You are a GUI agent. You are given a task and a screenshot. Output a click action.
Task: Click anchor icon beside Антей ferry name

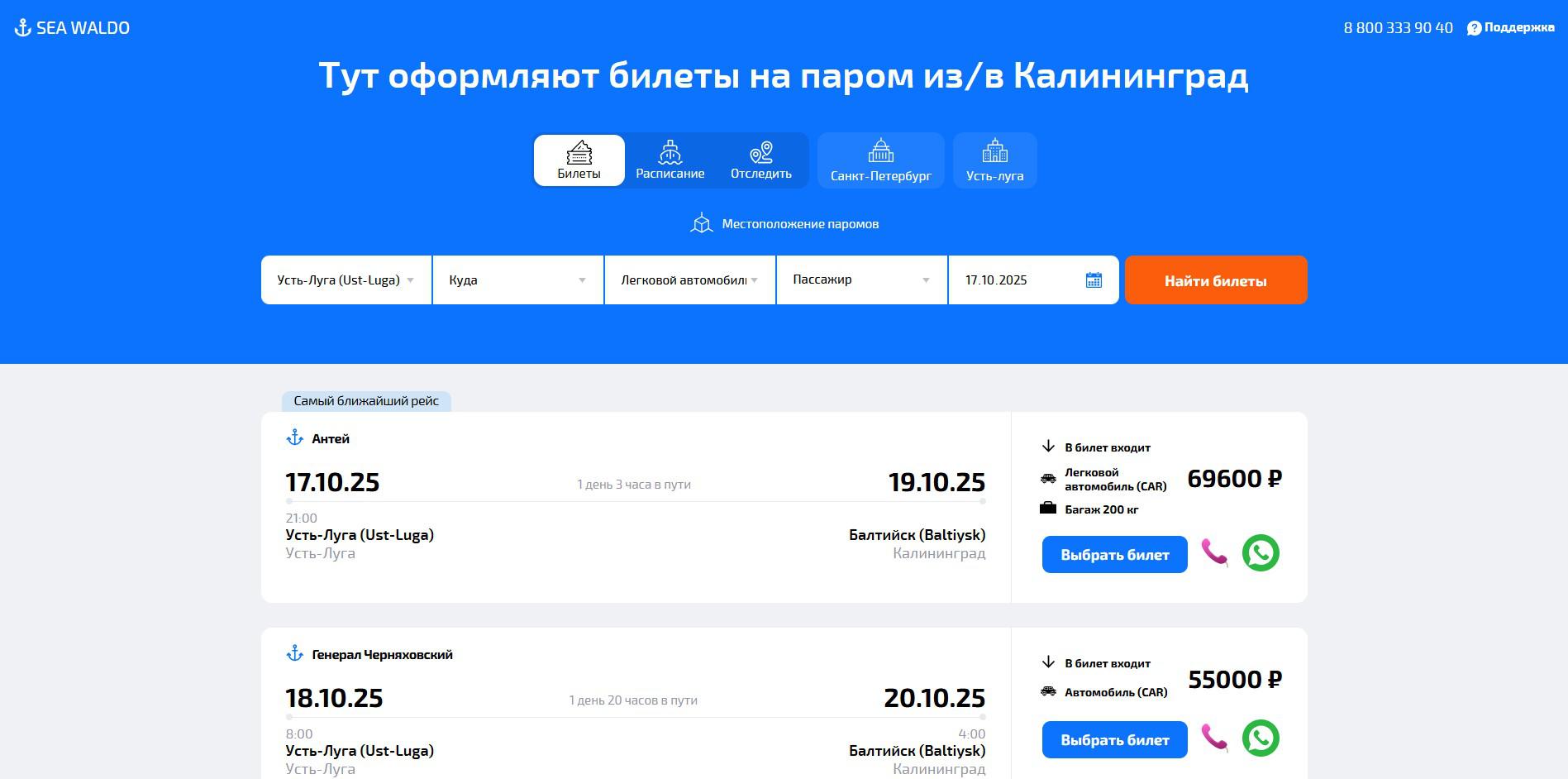[295, 438]
